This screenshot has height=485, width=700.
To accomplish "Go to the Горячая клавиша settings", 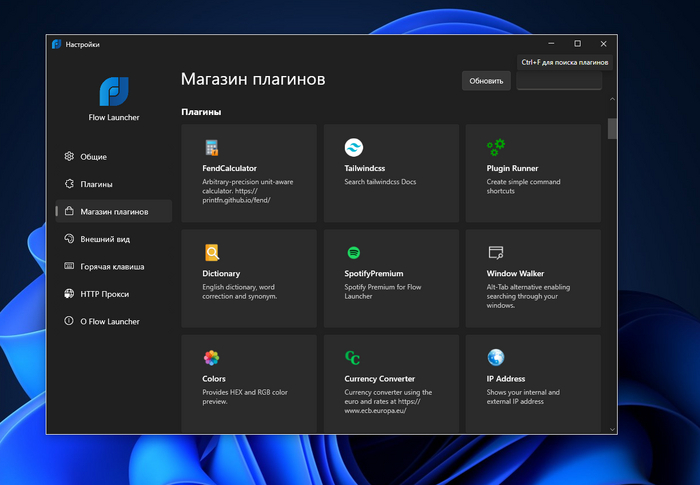I will tap(112, 267).
